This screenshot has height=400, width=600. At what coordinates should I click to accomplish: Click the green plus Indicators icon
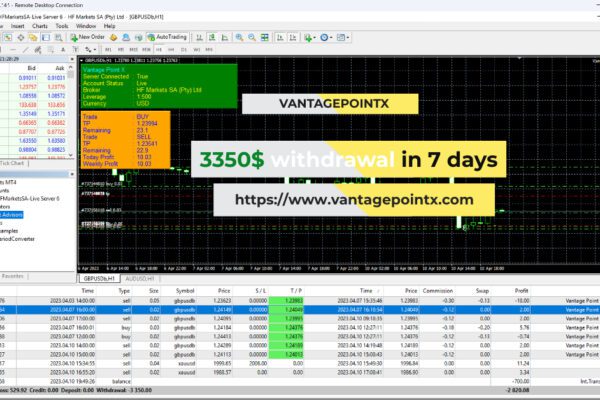click(308, 38)
